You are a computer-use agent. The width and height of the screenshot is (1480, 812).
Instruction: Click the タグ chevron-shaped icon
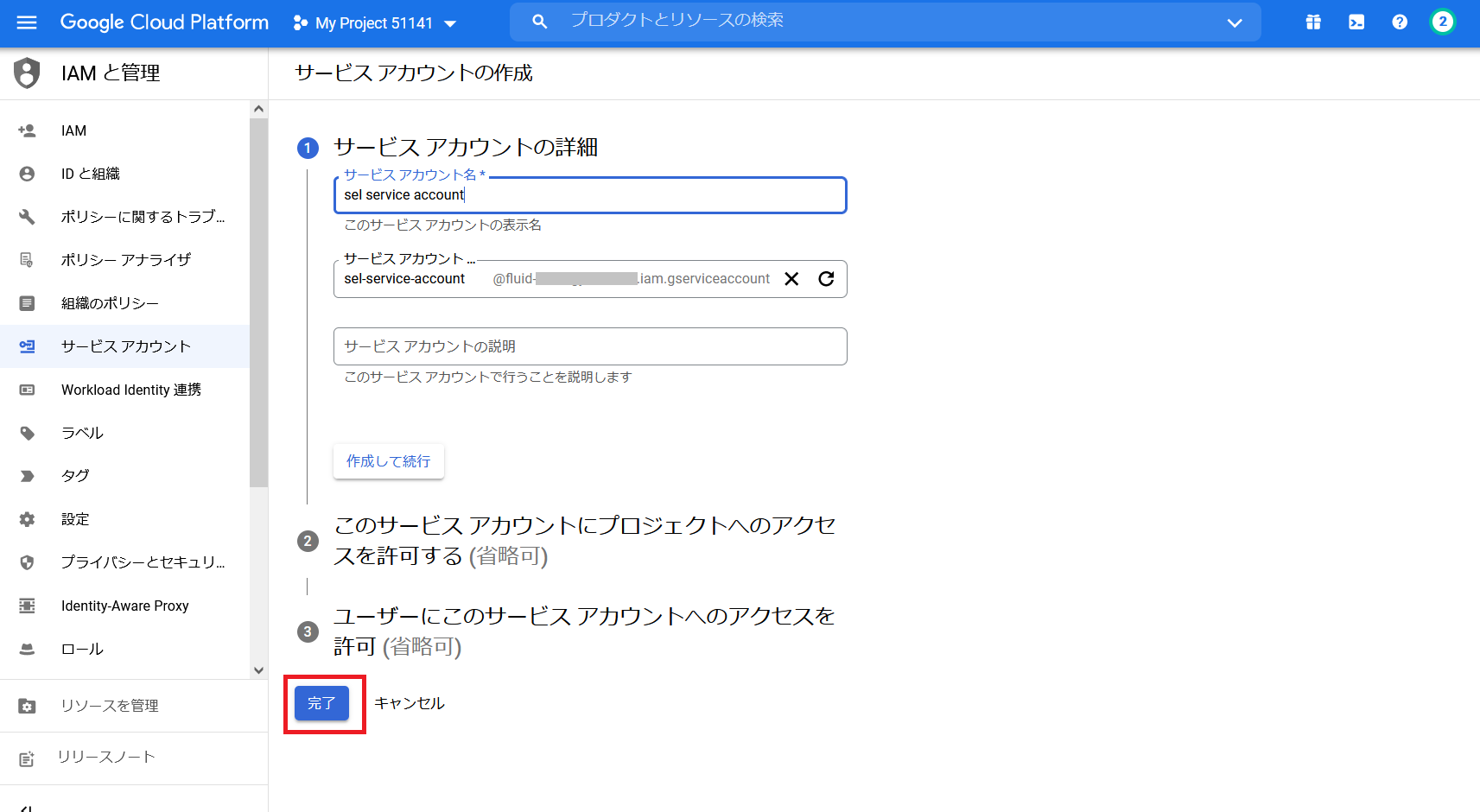(27, 476)
